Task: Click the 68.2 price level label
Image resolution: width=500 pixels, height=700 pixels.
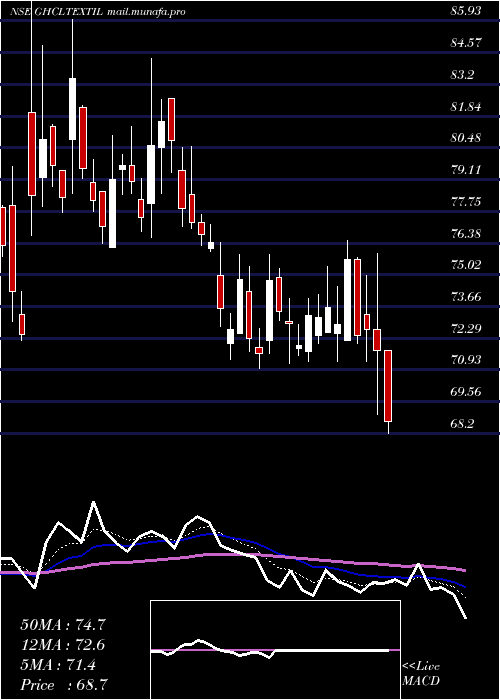Action: coord(462,423)
